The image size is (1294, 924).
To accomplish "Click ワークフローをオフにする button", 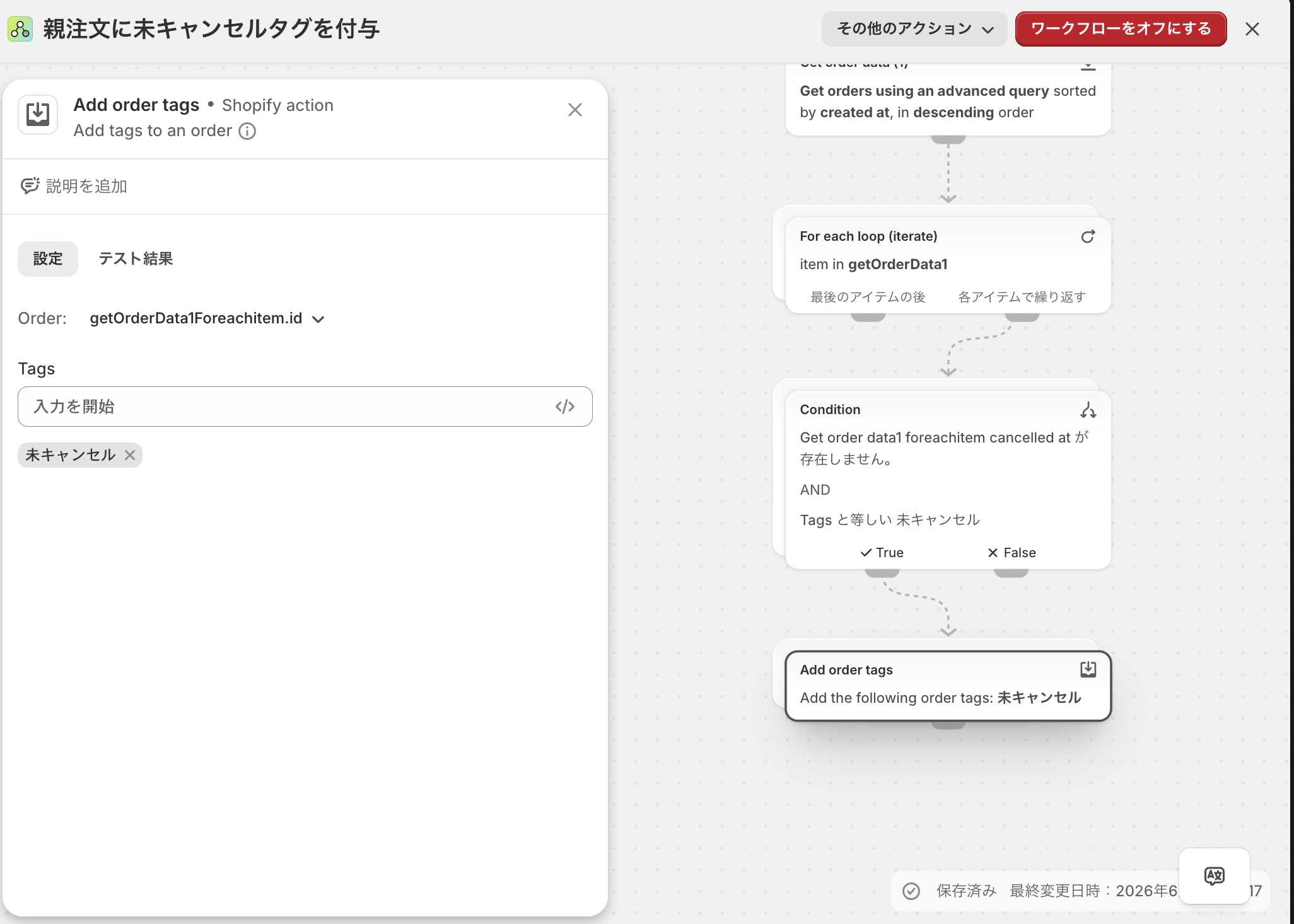I will coord(1121,29).
